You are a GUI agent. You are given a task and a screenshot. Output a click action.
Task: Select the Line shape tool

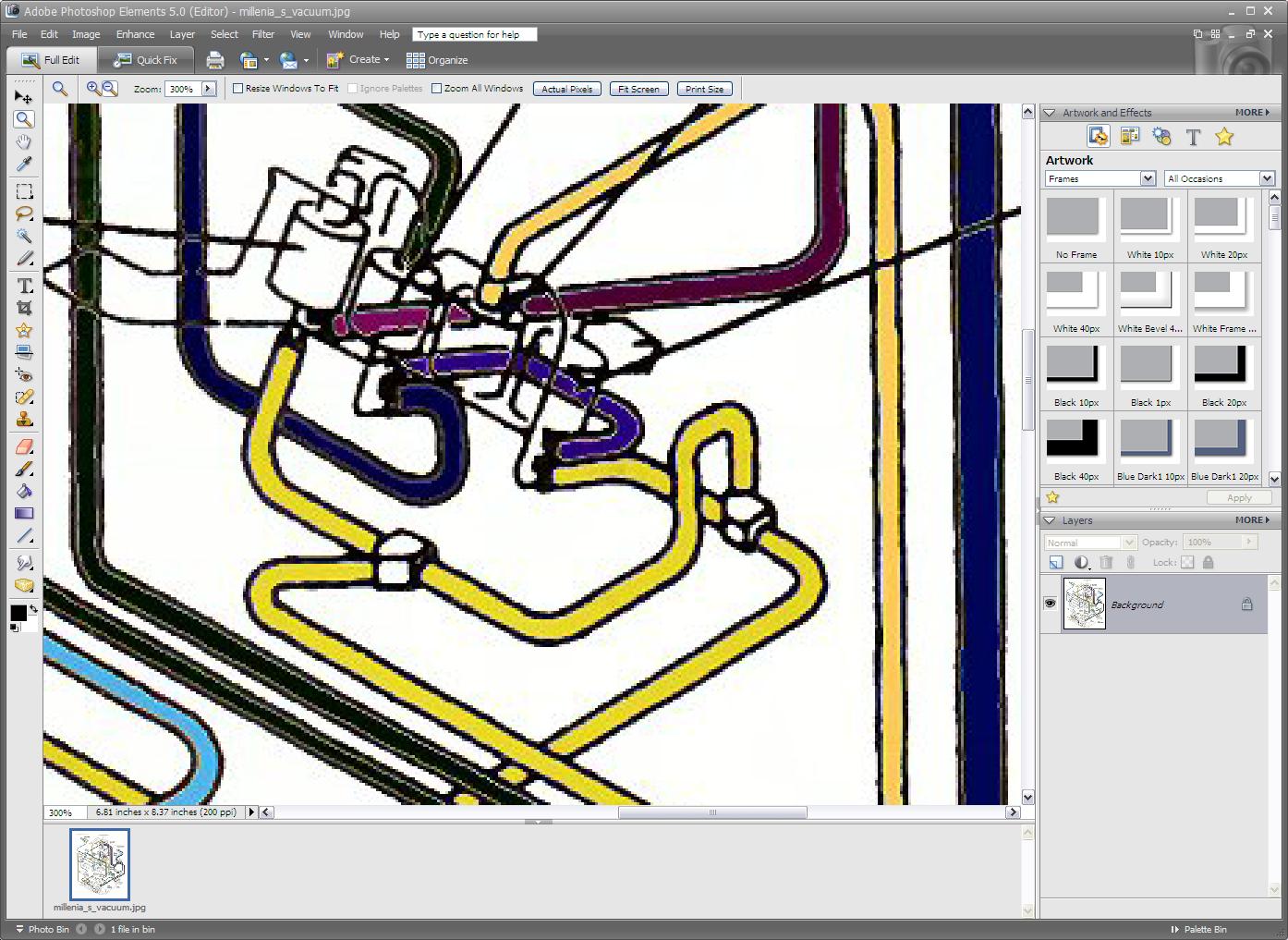pyautogui.click(x=24, y=536)
